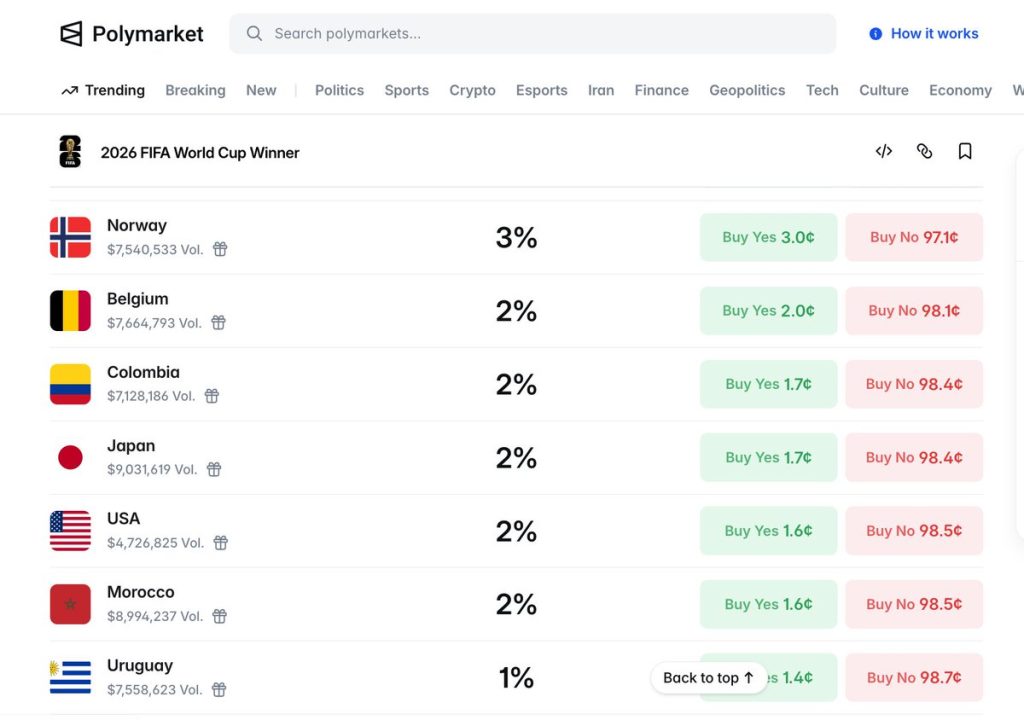Click the Polymarket logo icon
The image size is (1024, 720).
(x=71, y=34)
